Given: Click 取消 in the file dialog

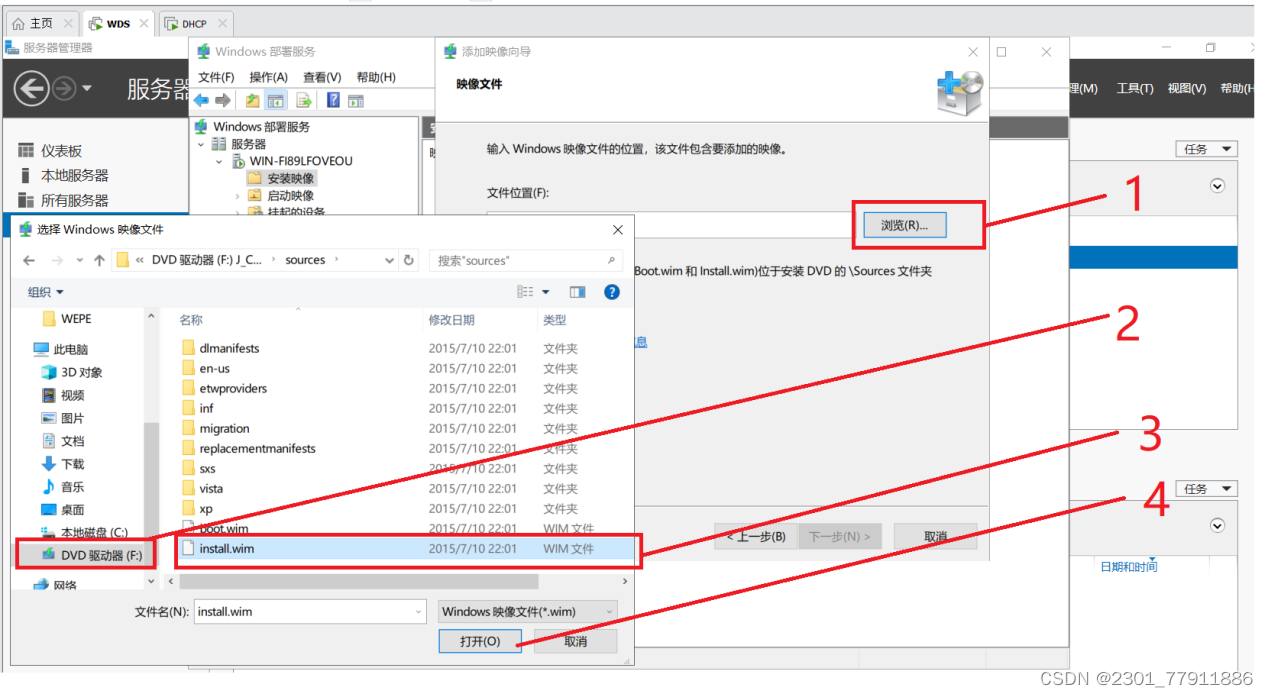Looking at the screenshot, I should (575, 641).
